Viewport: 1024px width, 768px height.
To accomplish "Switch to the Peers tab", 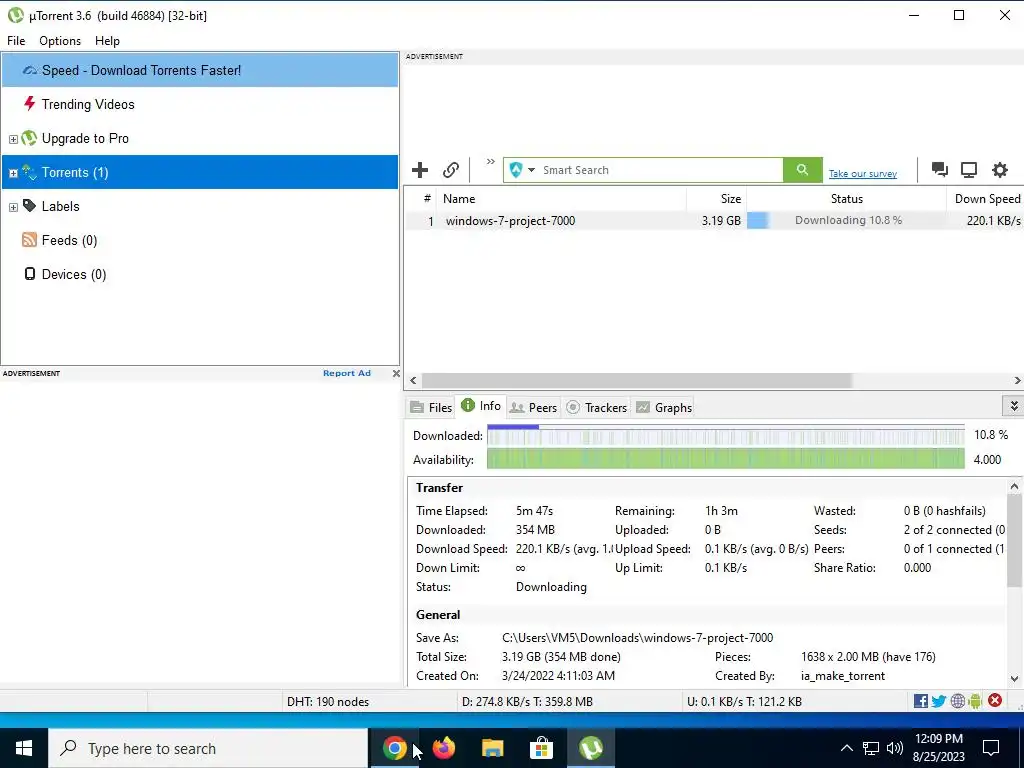I will (533, 408).
